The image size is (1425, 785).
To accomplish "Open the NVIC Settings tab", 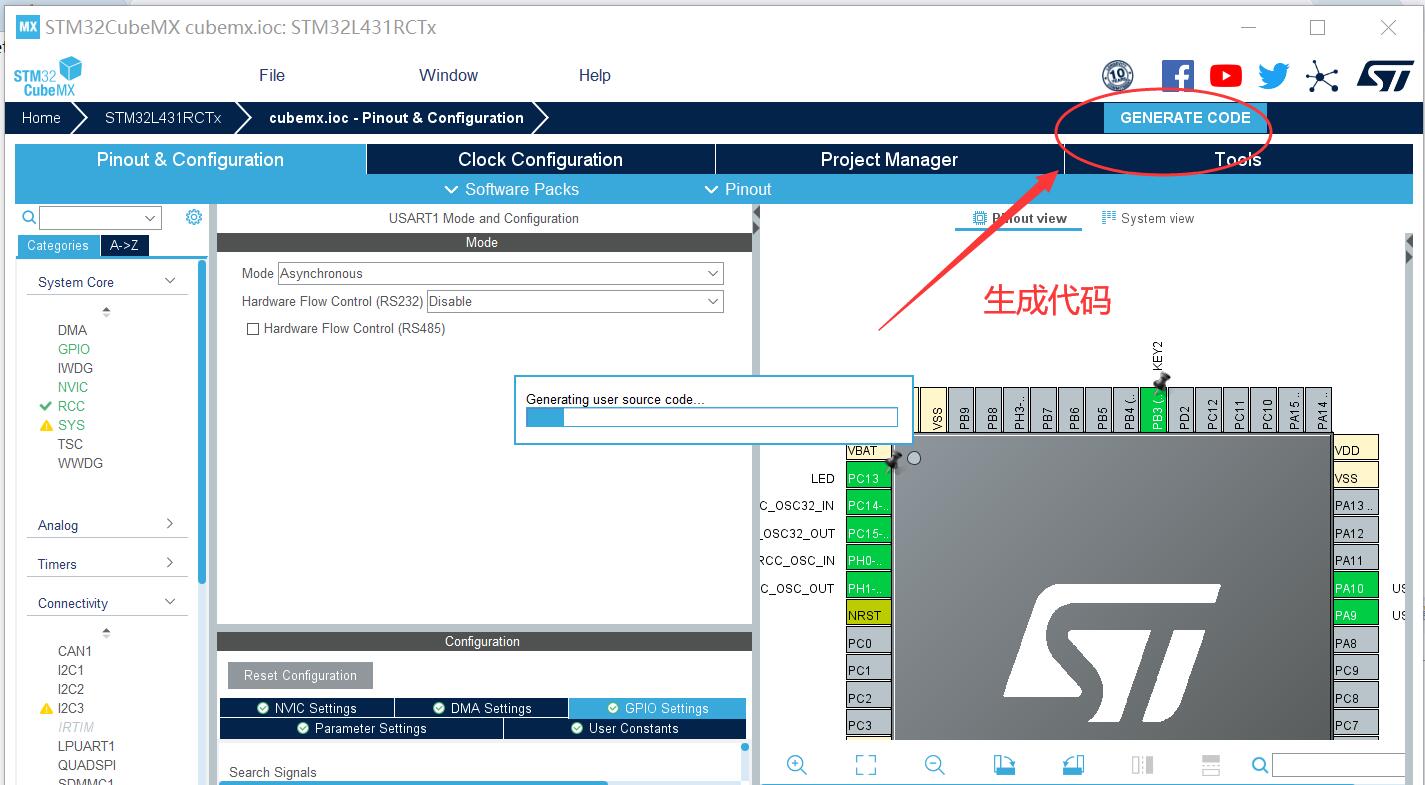I will [x=307, y=708].
